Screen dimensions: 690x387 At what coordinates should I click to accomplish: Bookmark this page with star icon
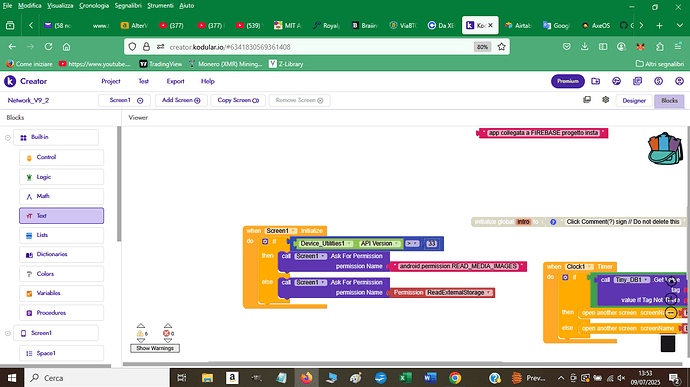click(x=501, y=47)
